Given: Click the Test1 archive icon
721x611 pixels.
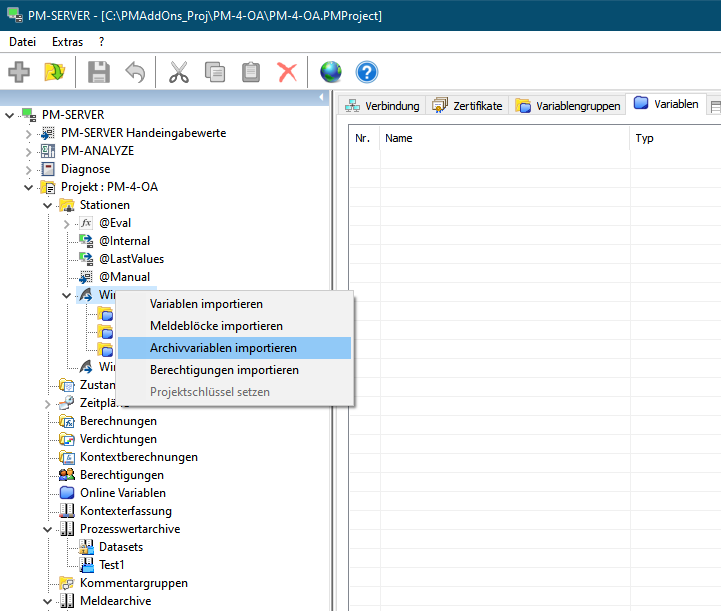Looking at the screenshot, I should point(86,565).
